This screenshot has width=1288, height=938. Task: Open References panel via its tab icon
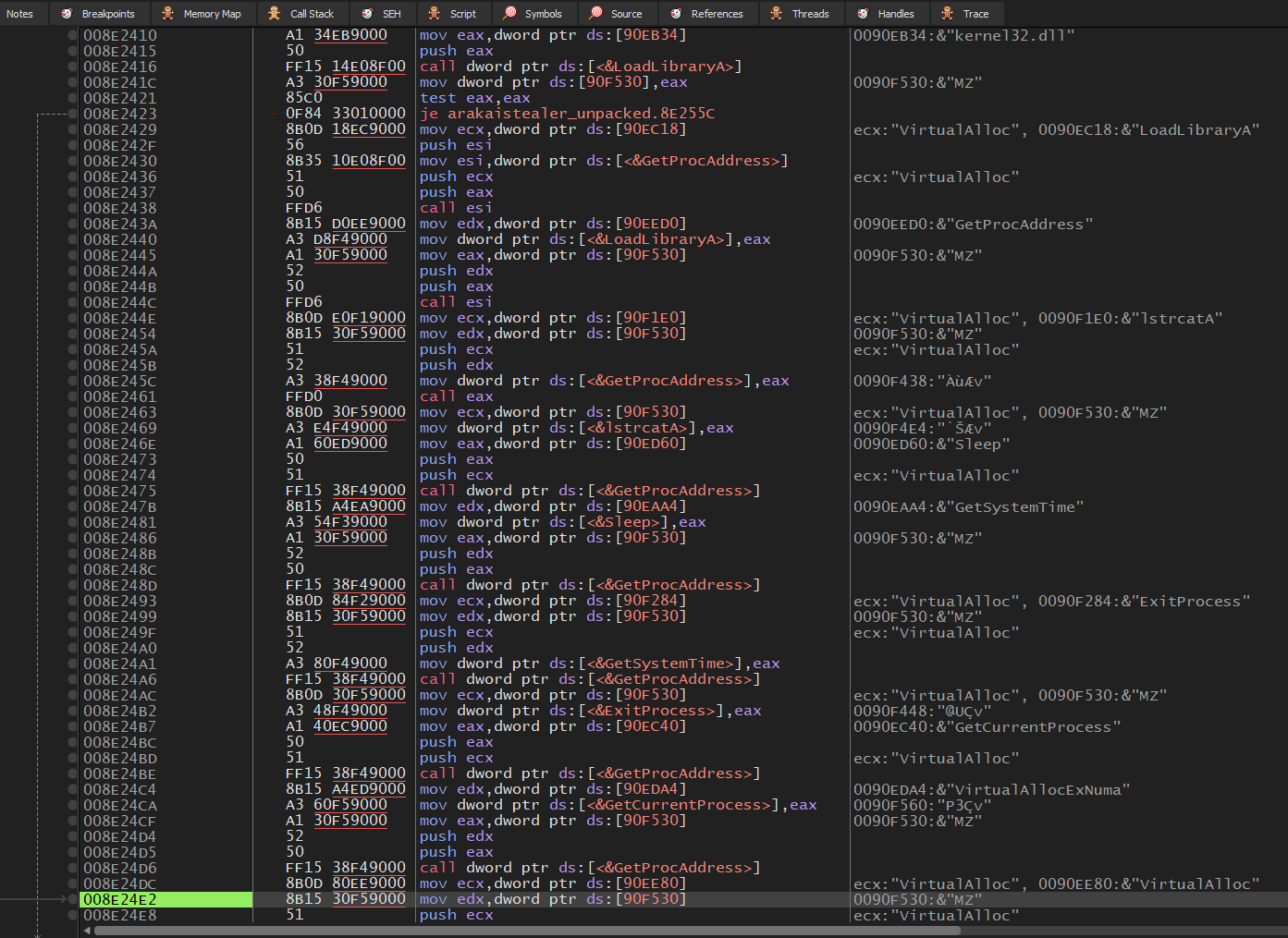tap(675, 13)
